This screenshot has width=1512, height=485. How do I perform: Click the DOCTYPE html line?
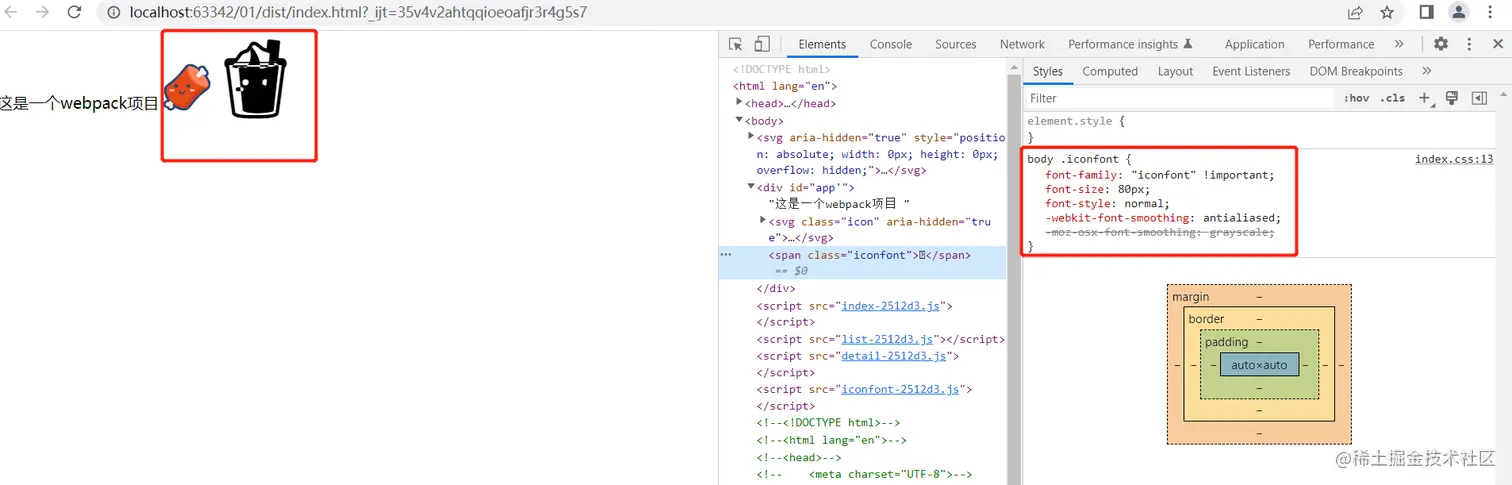click(x=782, y=70)
